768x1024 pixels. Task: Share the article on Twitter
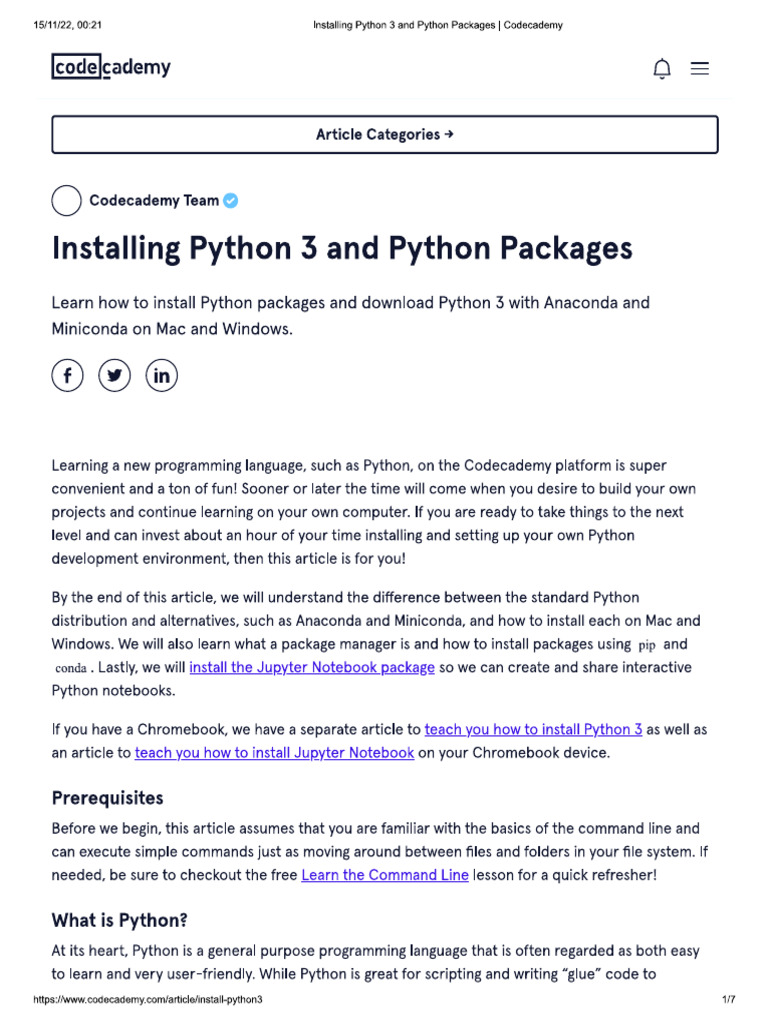point(115,375)
